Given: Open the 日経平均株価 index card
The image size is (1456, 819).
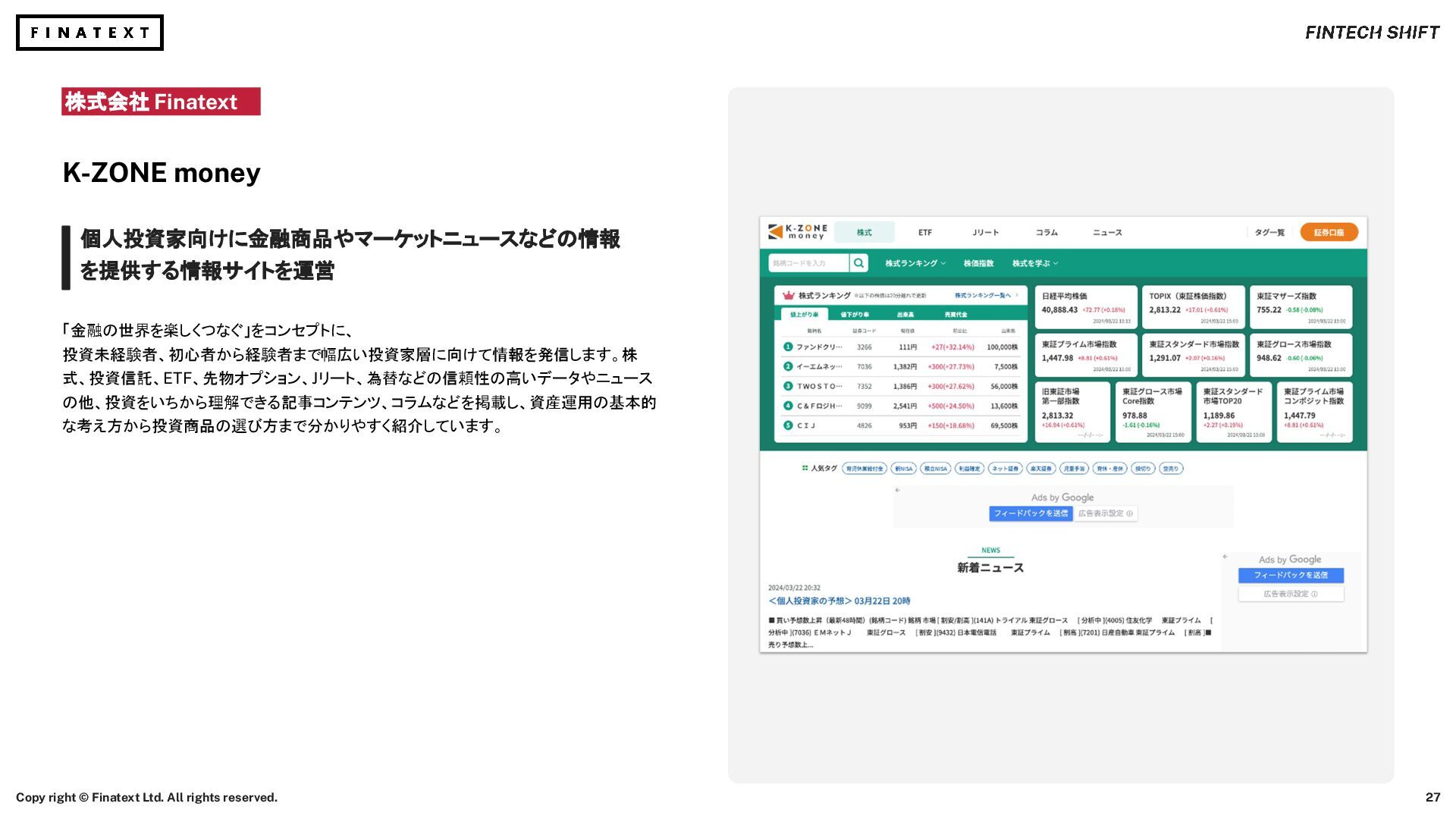Looking at the screenshot, I should 1086,307.
